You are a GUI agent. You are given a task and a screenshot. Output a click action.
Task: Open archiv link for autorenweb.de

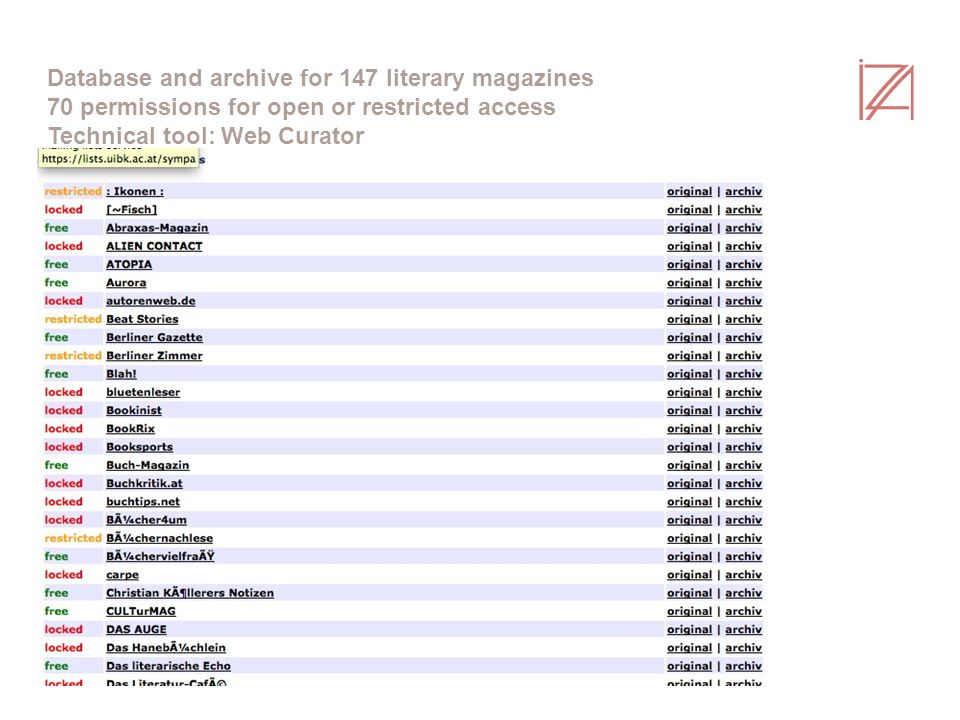[743, 301]
